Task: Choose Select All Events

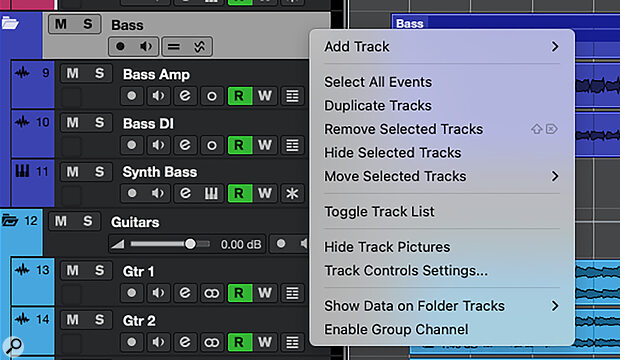Action: click(x=442, y=82)
